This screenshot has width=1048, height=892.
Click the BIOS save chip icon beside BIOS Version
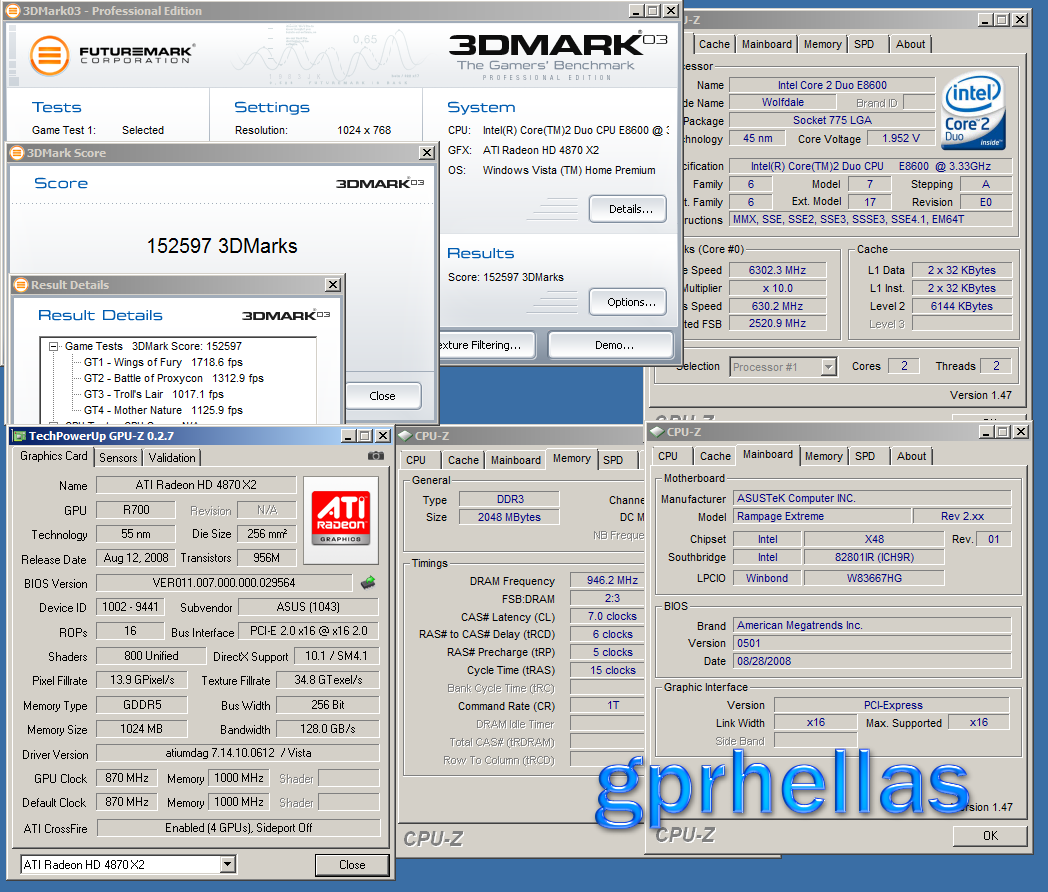point(369,581)
